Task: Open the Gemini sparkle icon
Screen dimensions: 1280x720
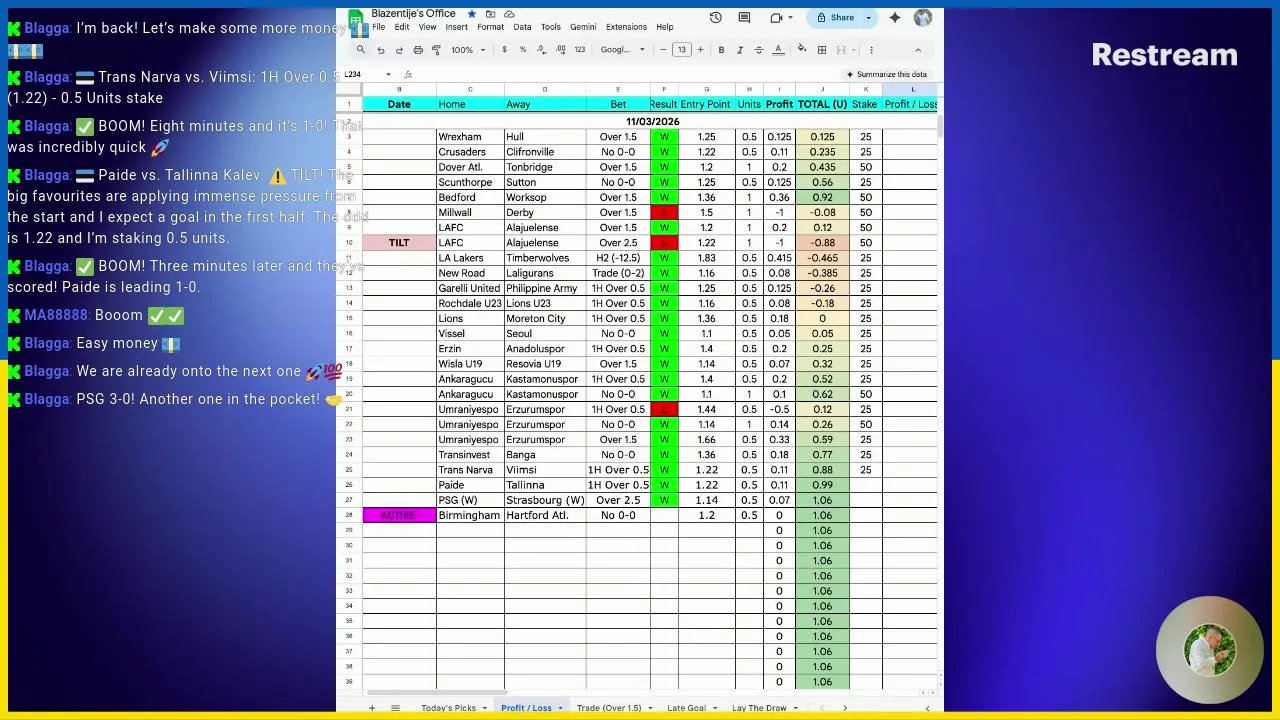Action: pos(895,18)
